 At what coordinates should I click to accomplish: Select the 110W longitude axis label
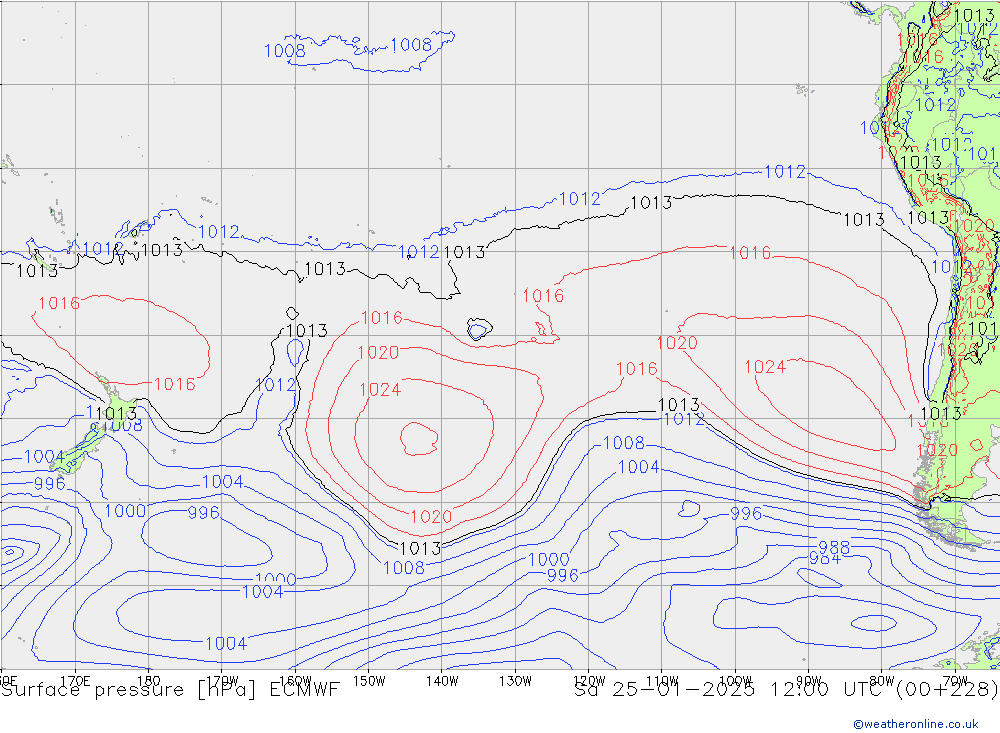coord(662,681)
